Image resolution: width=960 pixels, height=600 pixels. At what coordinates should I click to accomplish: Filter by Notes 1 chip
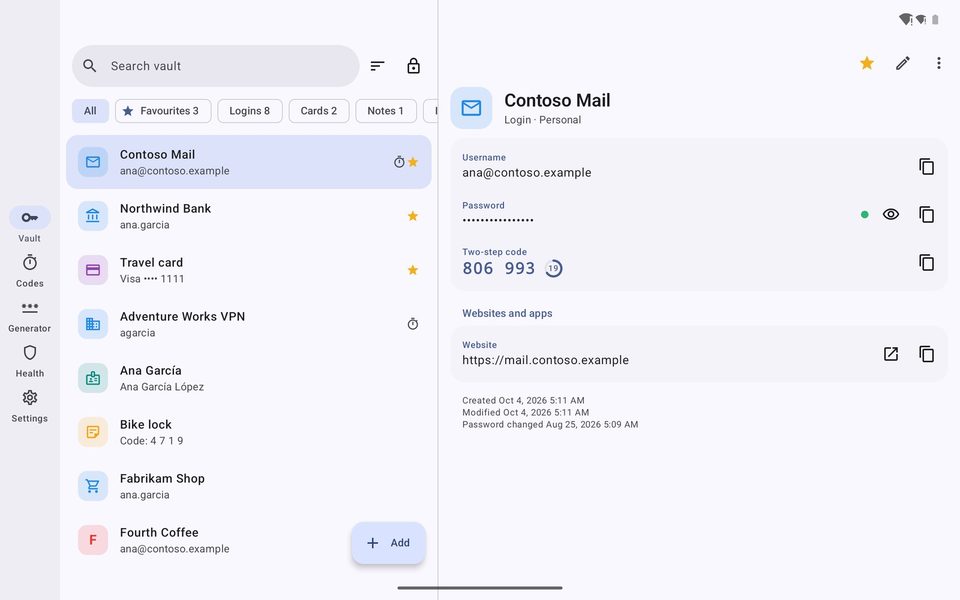[386, 111]
